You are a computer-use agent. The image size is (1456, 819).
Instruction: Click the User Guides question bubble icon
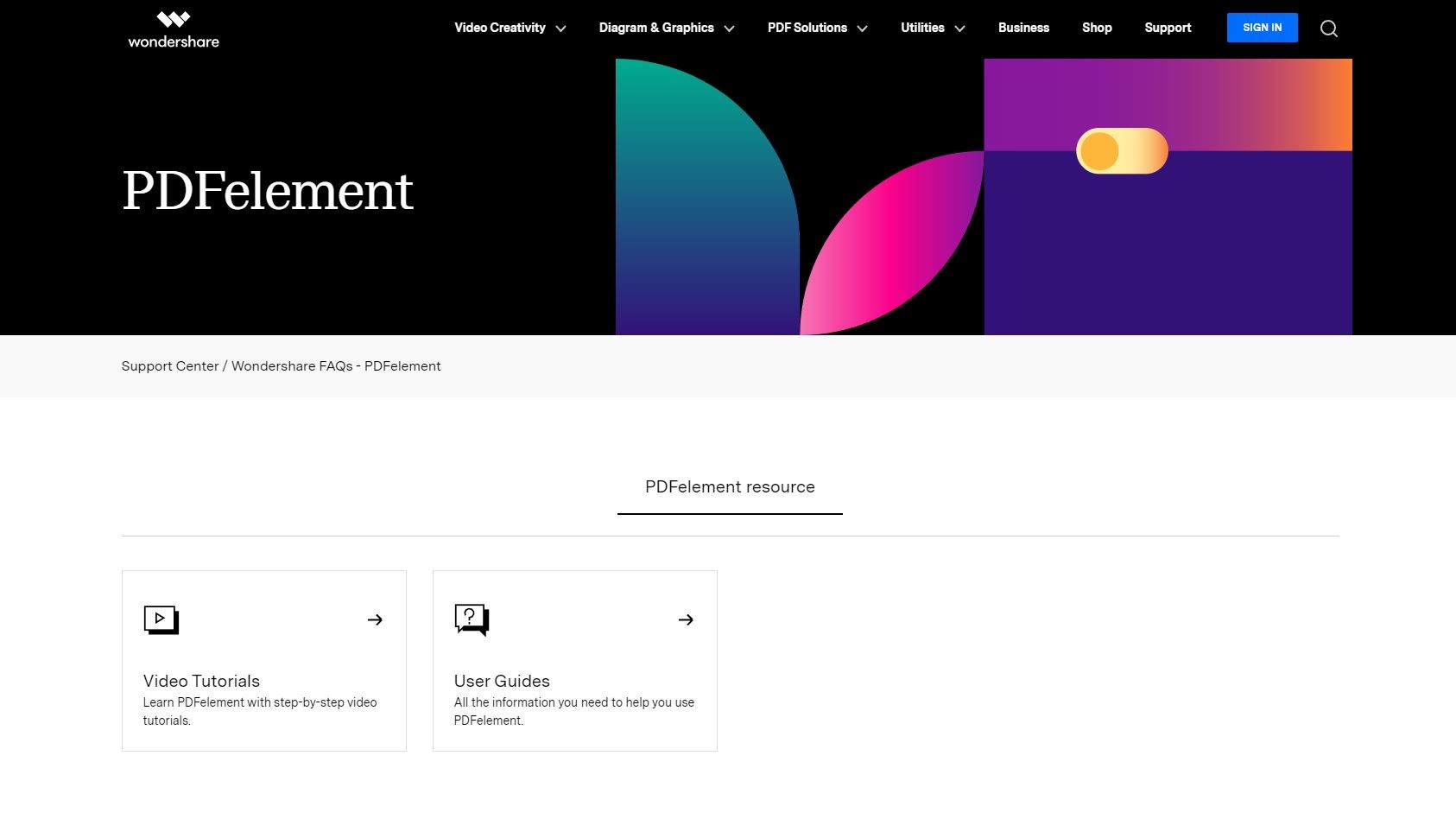pyautogui.click(x=472, y=619)
